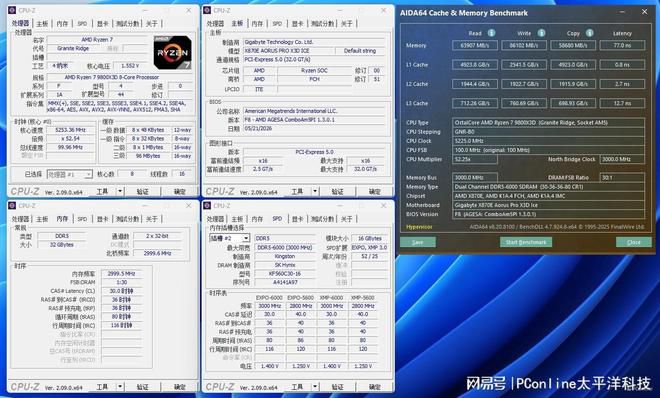
Task: Click Memory Write value 86102 MB/s
Action: tap(524, 45)
